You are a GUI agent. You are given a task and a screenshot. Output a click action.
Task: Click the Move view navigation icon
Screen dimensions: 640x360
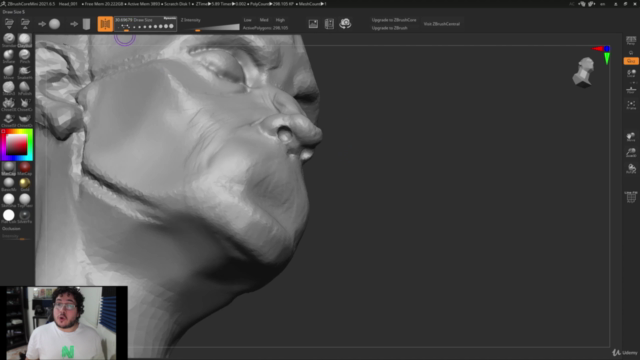pos(631,137)
